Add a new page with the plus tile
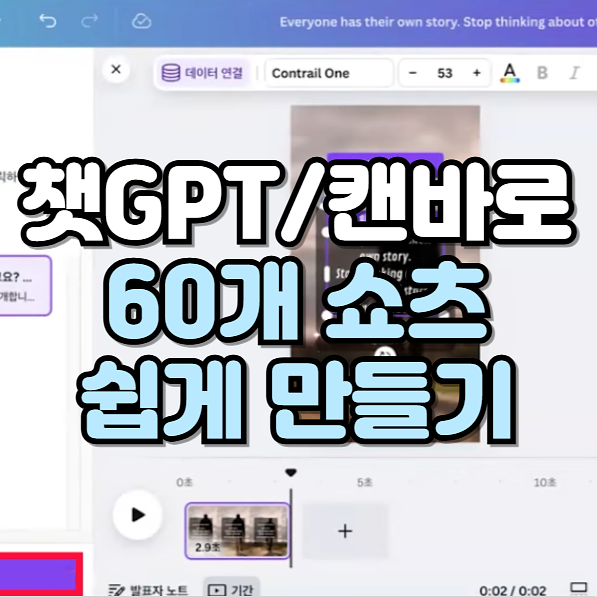The height and width of the screenshot is (597, 597). click(345, 531)
